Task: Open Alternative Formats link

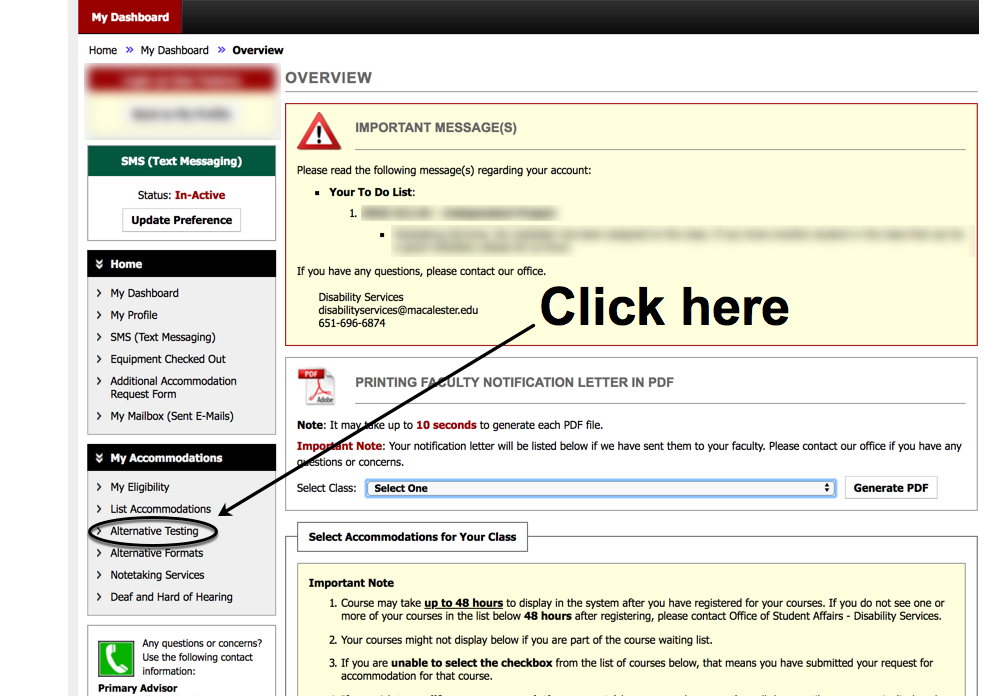Action: tap(157, 553)
